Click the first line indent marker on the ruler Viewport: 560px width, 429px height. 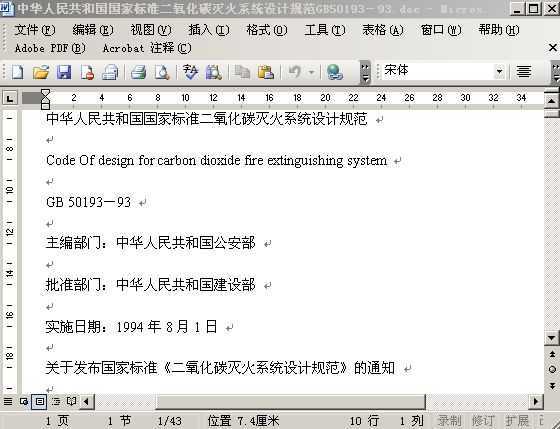point(45,94)
